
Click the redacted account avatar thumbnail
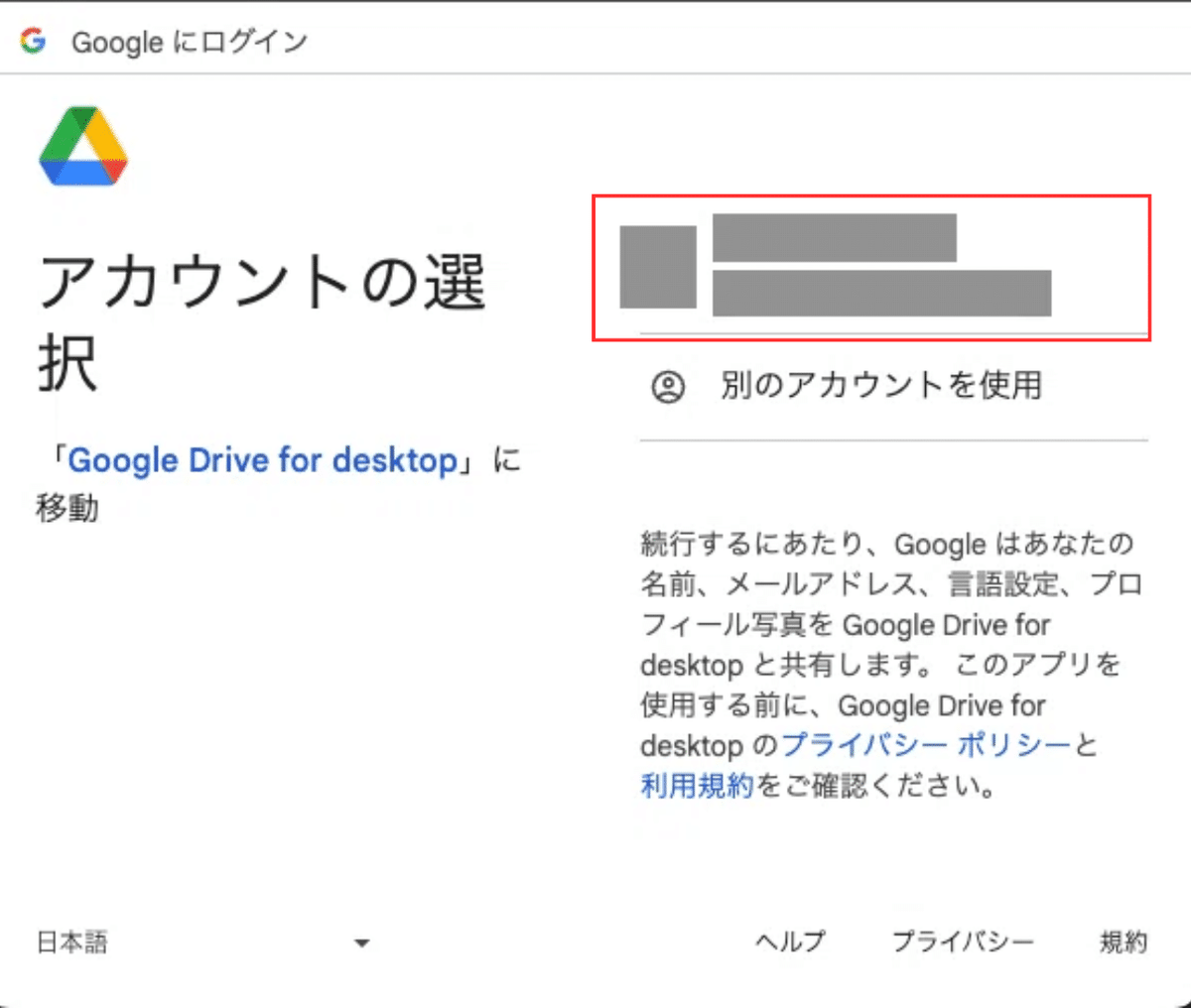tap(658, 267)
